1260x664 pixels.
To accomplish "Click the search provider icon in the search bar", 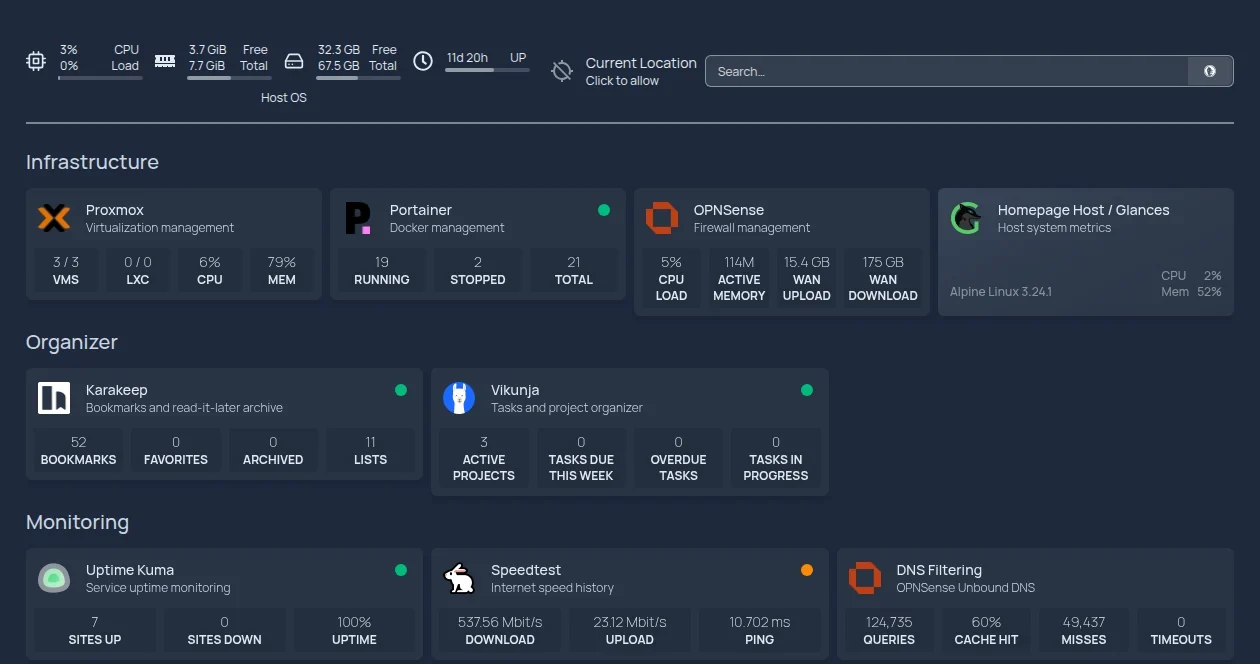I will pos(1210,71).
